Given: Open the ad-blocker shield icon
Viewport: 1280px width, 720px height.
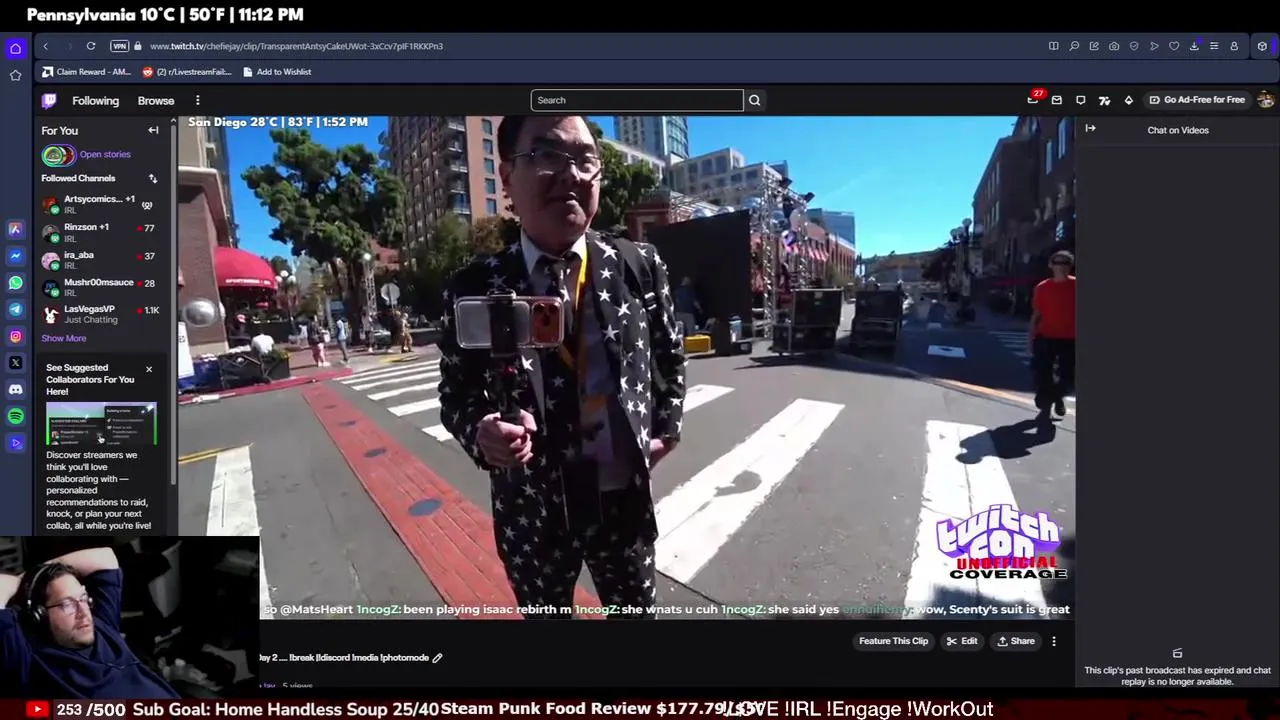Looking at the screenshot, I should [x=1134, y=46].
